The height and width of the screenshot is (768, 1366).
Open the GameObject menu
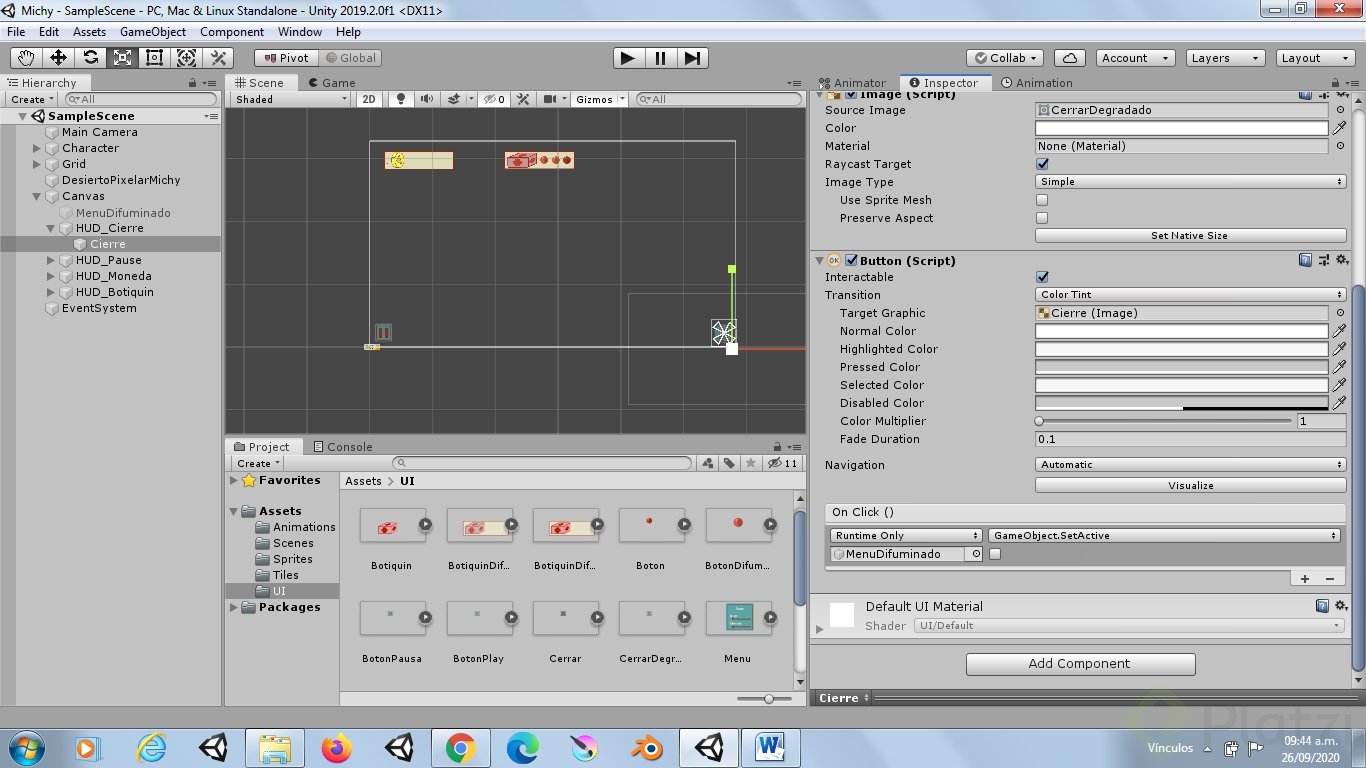click(152, 32)
